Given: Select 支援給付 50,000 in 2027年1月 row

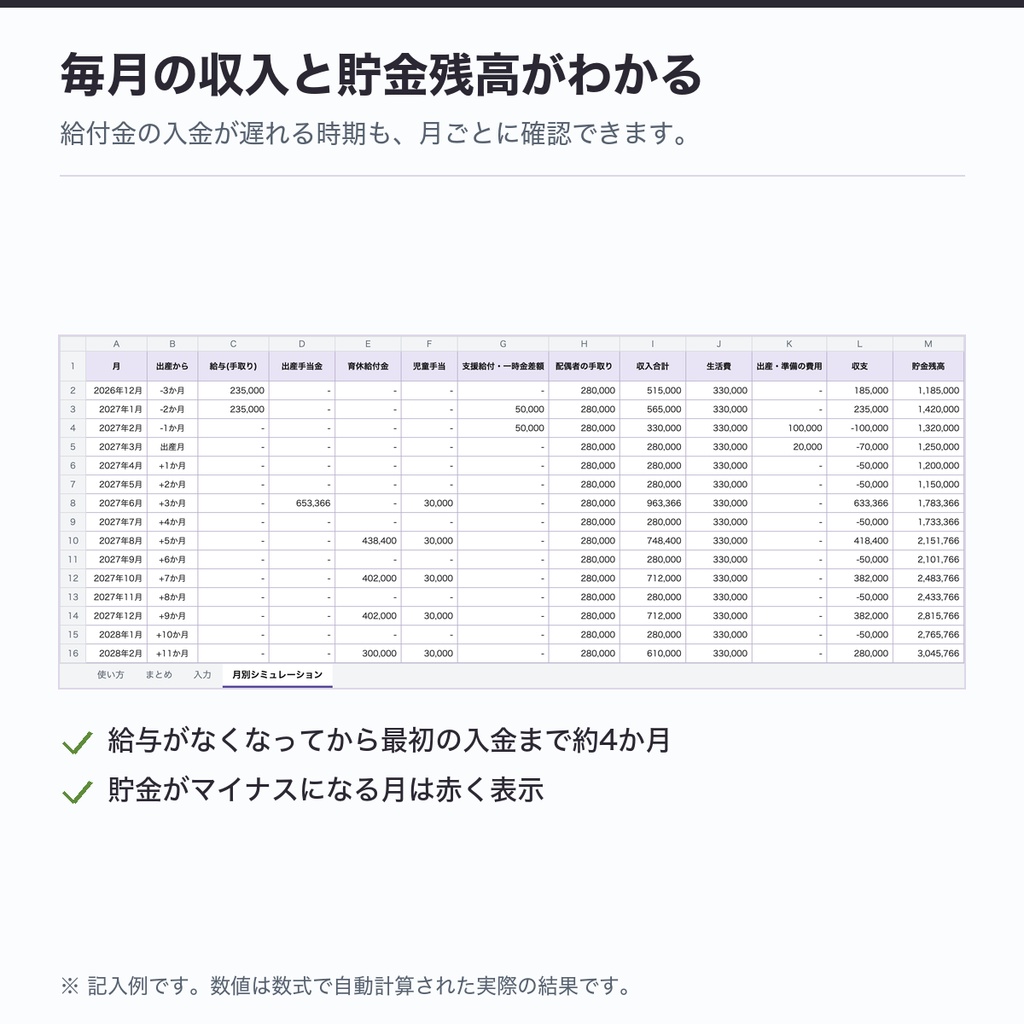Looking at the screenshot, I should point(503,409).
